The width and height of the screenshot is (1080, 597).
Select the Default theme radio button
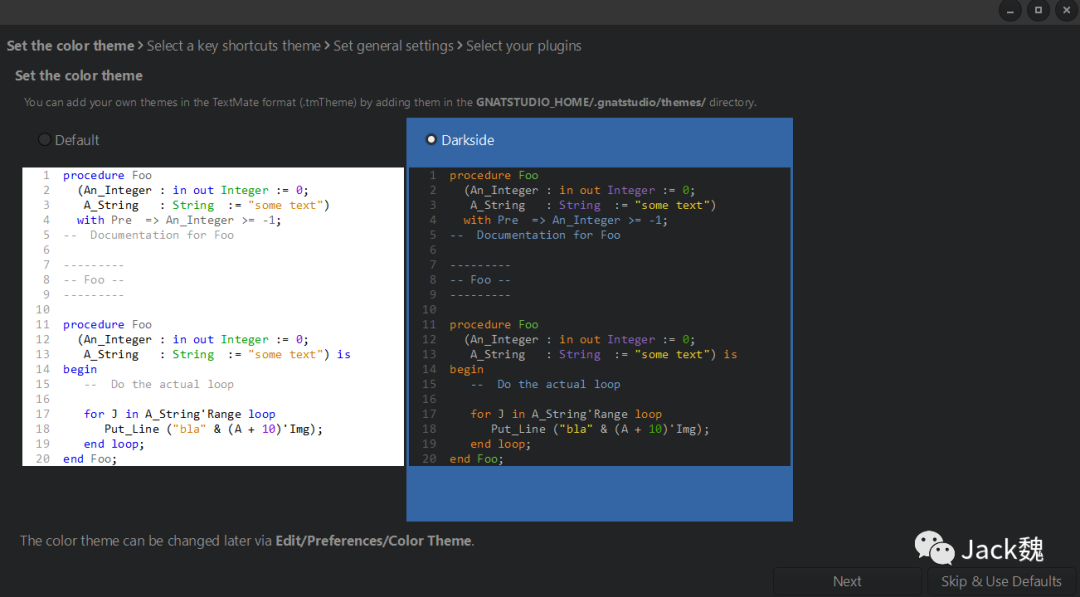coord(44,140)
